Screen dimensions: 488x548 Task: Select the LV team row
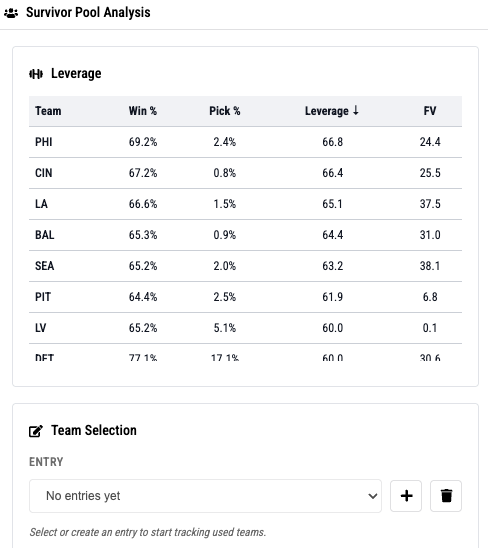click(x=245, y=328)
